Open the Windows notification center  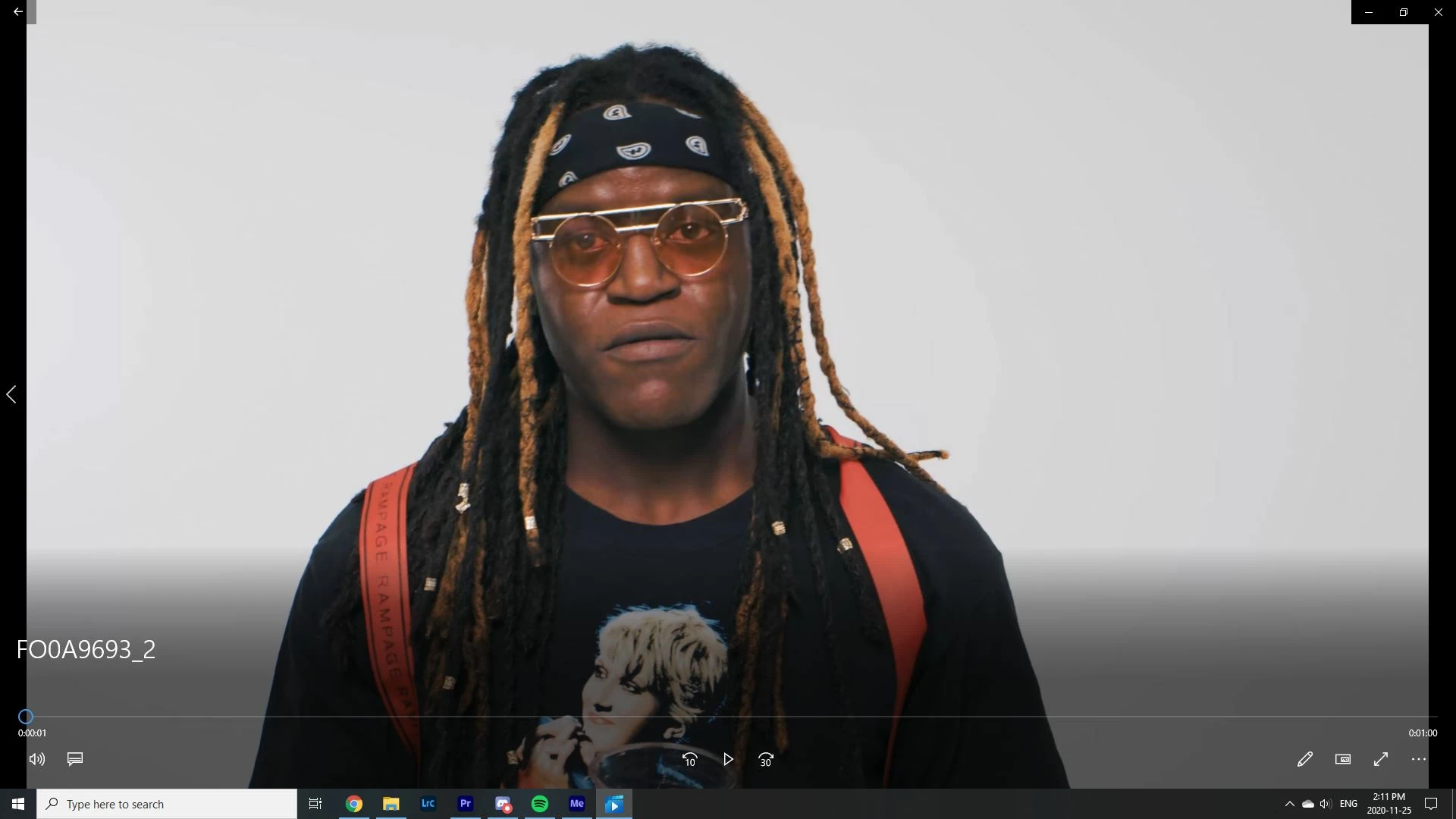[1431, 804]
